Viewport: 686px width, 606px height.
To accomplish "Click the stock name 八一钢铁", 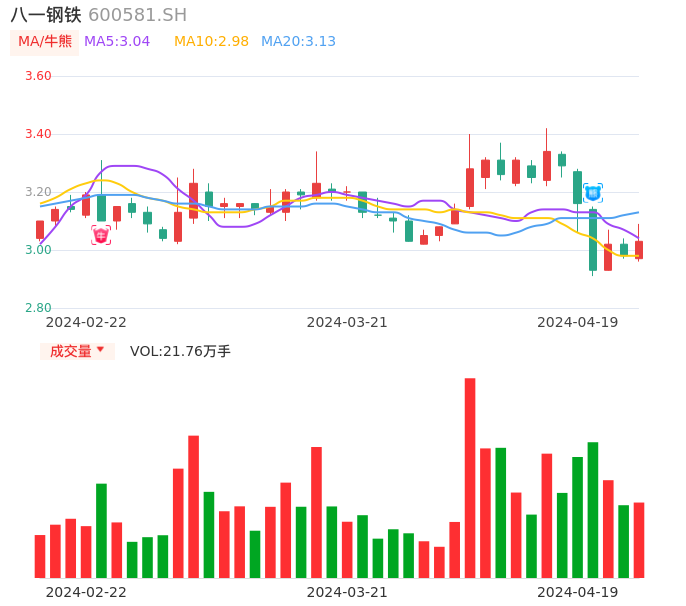I will (46, 15).
